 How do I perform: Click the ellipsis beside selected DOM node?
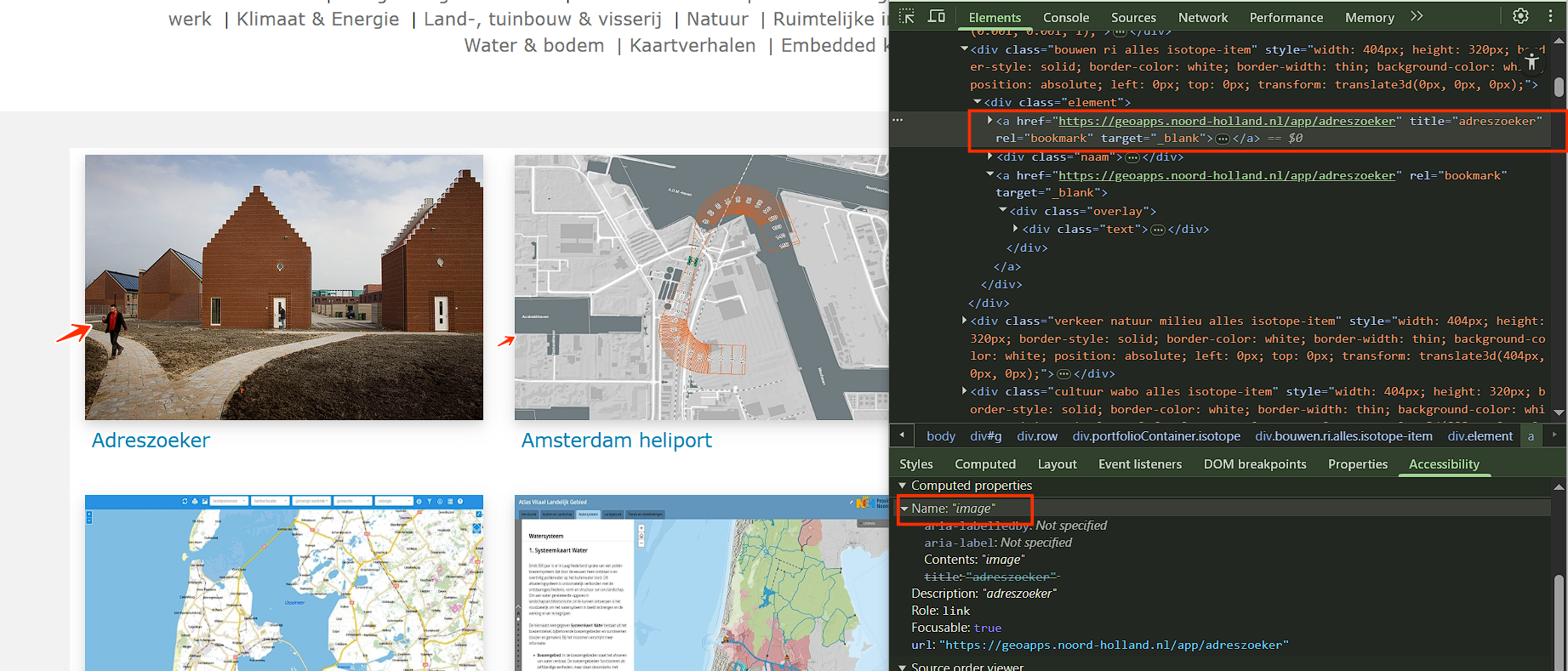[898, 121]
